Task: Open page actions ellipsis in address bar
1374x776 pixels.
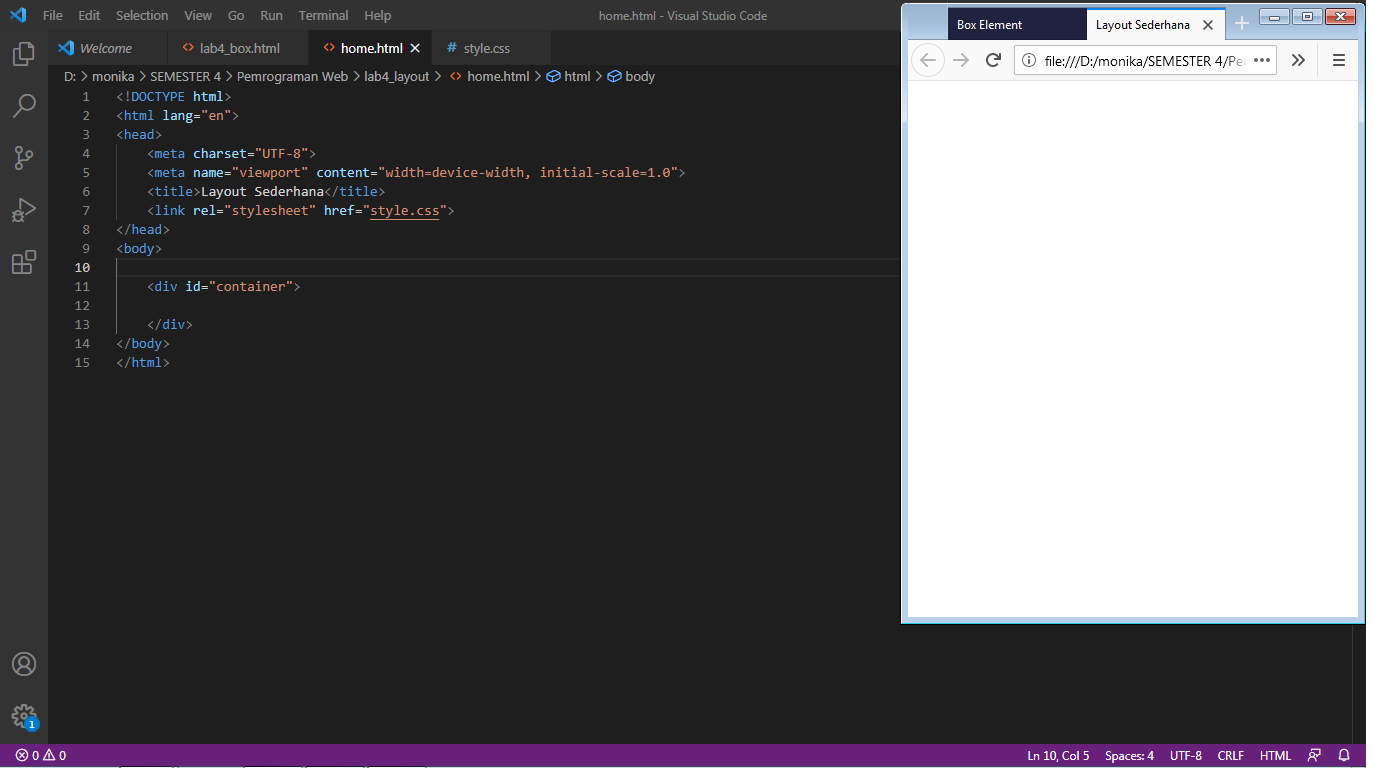Action: [x=1262, y=60]
